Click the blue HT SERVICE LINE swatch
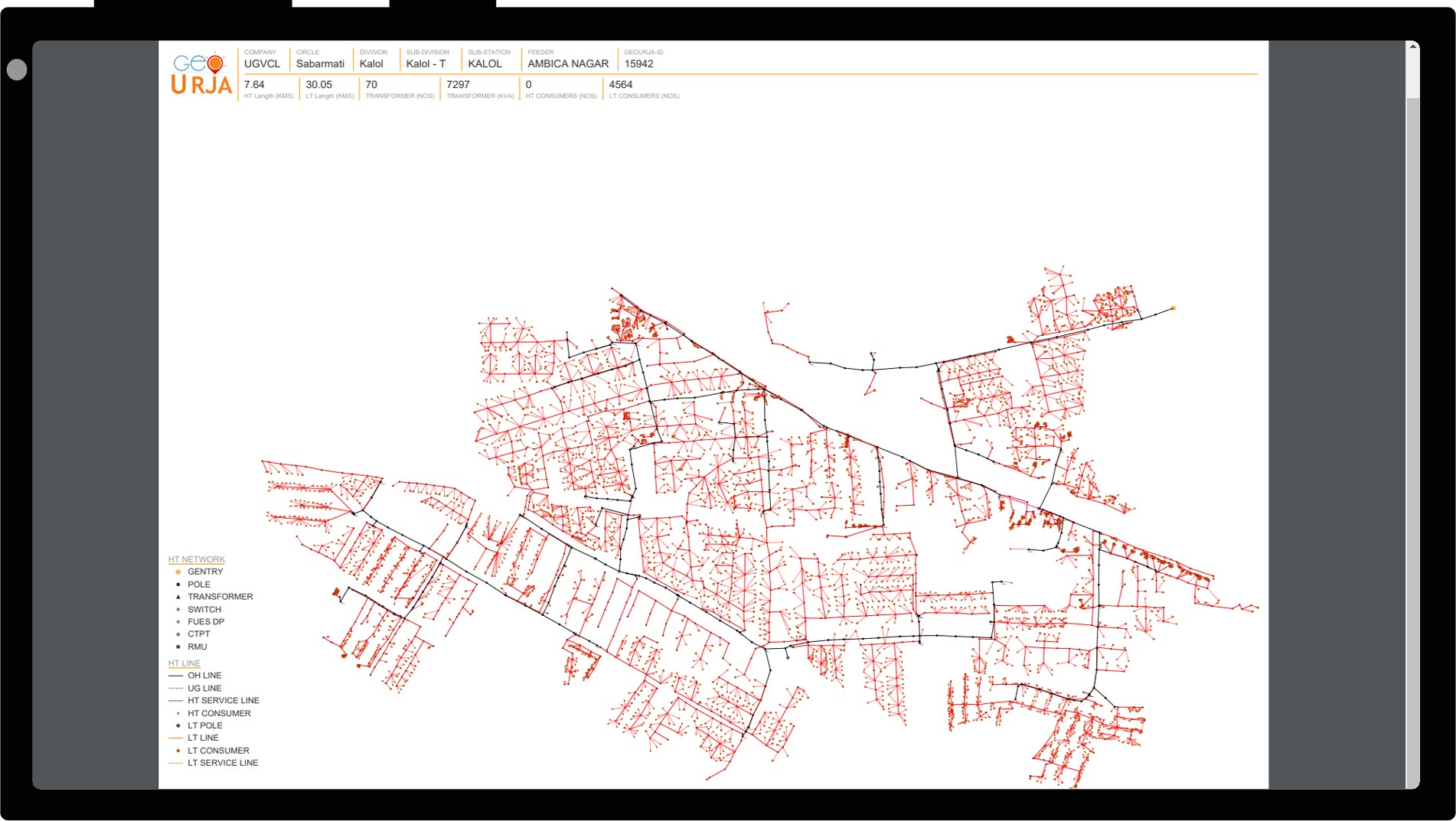Image resolution: width=1456 pixels, height=821 pixels. (175, 701)
